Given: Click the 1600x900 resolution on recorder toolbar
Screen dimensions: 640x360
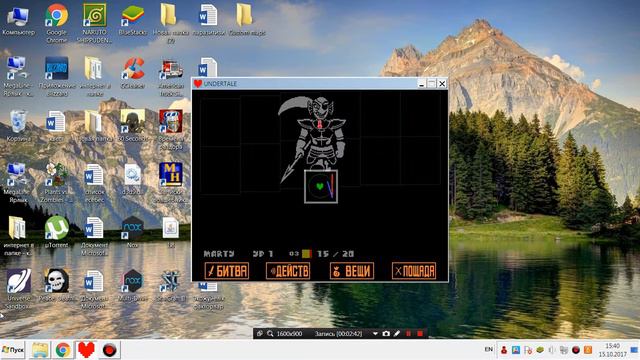Looking at the screenshot, I should 289,333.
